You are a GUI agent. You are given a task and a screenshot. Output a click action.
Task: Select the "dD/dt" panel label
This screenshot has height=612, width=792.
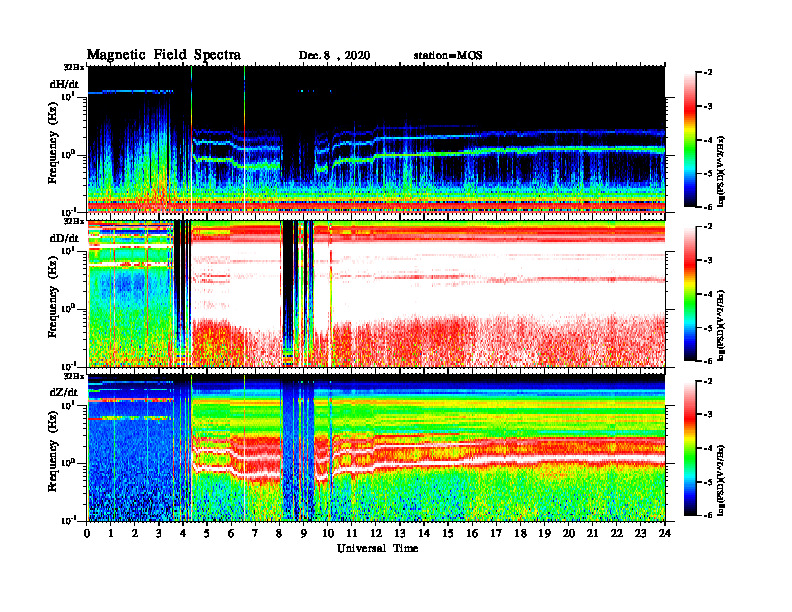click(64, 238)
